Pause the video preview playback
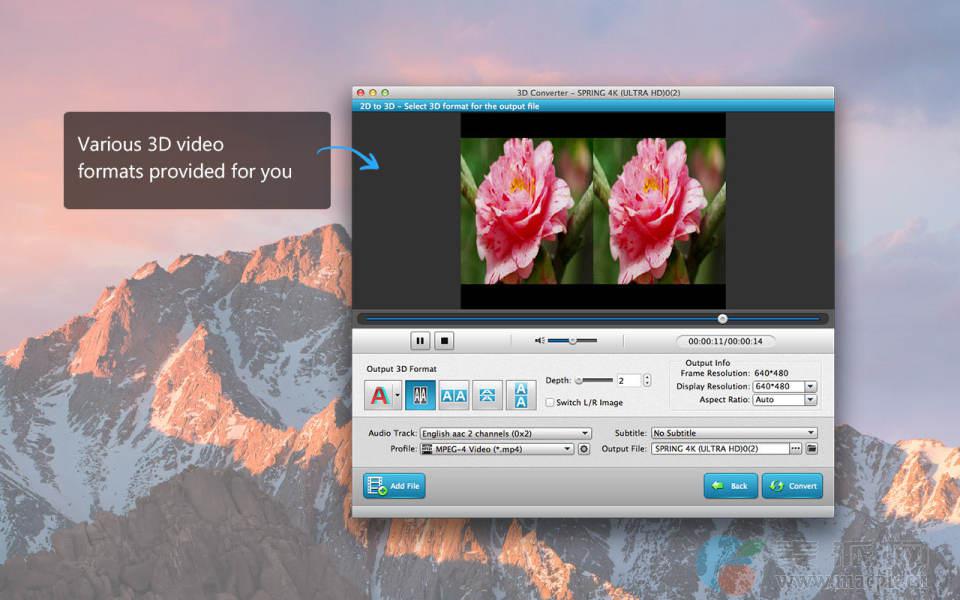Viewport: 960px width, 600px height. [x=420, y=341]
